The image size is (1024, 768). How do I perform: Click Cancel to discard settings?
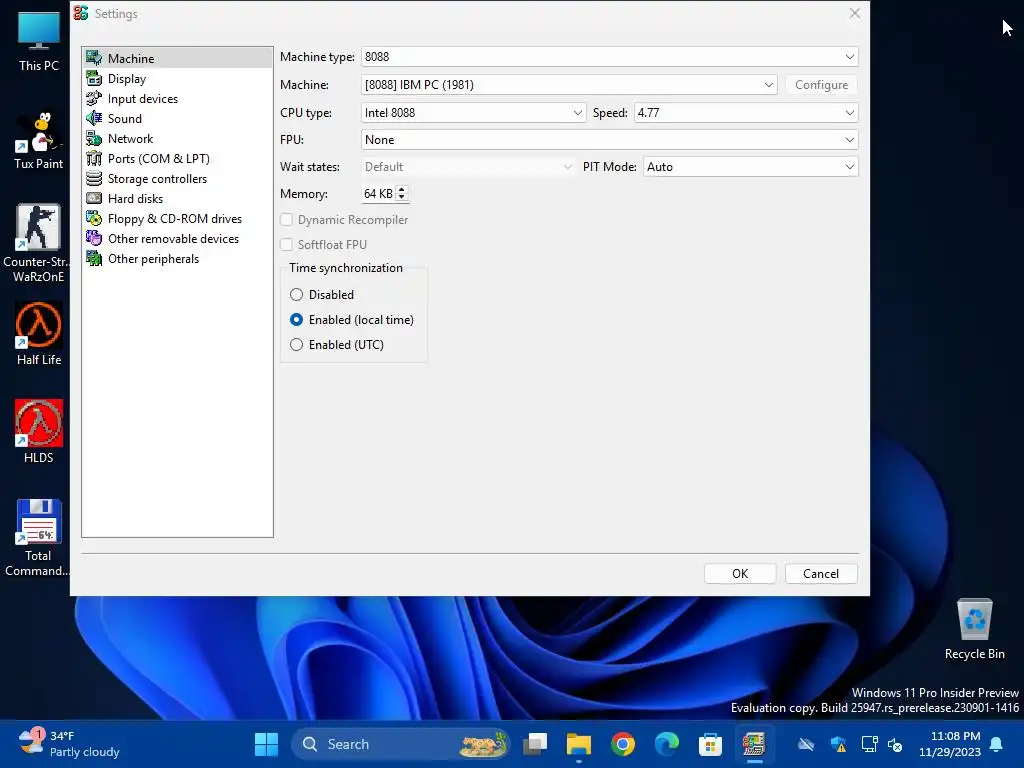(x=821, y=573)
